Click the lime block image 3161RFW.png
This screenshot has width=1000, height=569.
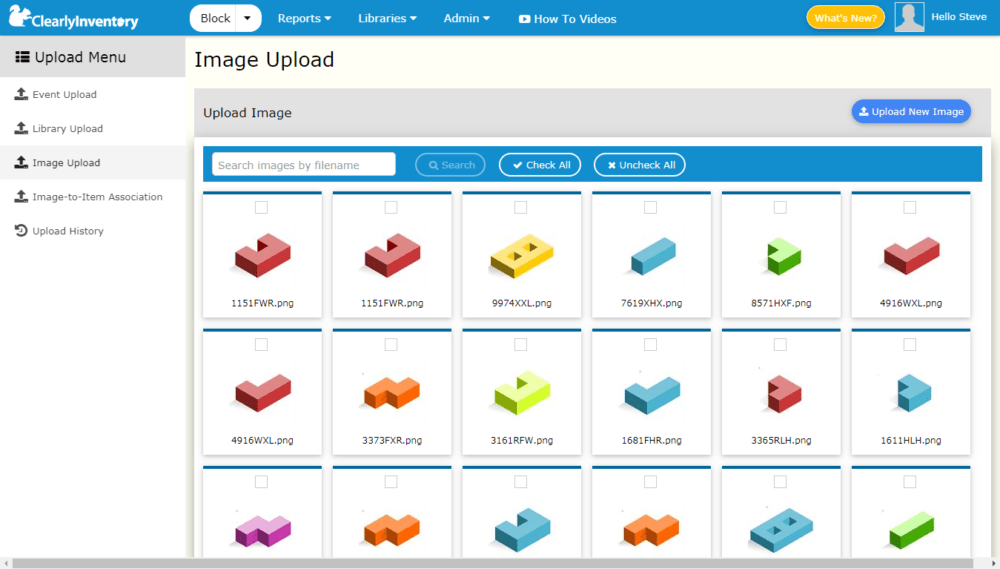point(522,392)
